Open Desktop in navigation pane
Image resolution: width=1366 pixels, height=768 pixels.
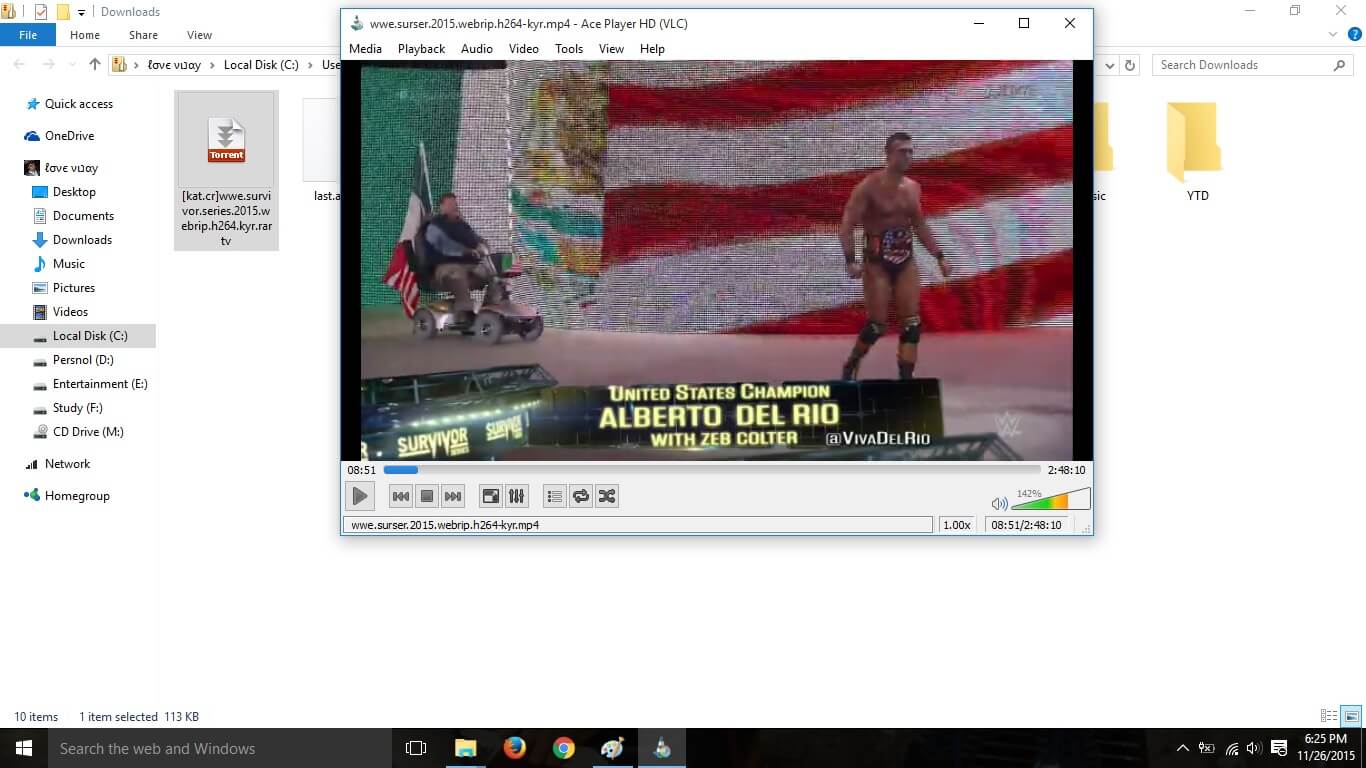pos(74,192)
